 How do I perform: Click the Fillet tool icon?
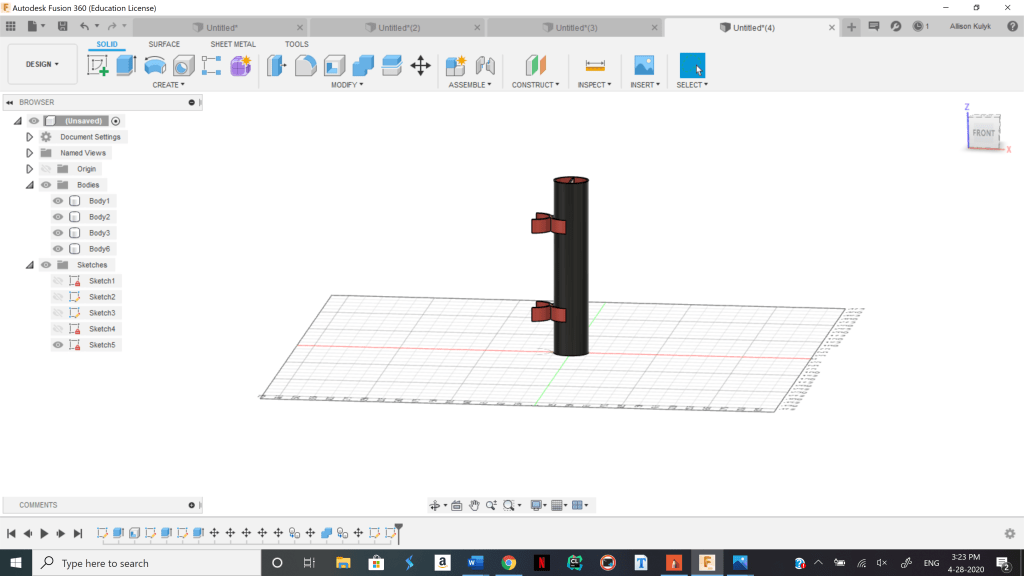(x=306, y=66)
